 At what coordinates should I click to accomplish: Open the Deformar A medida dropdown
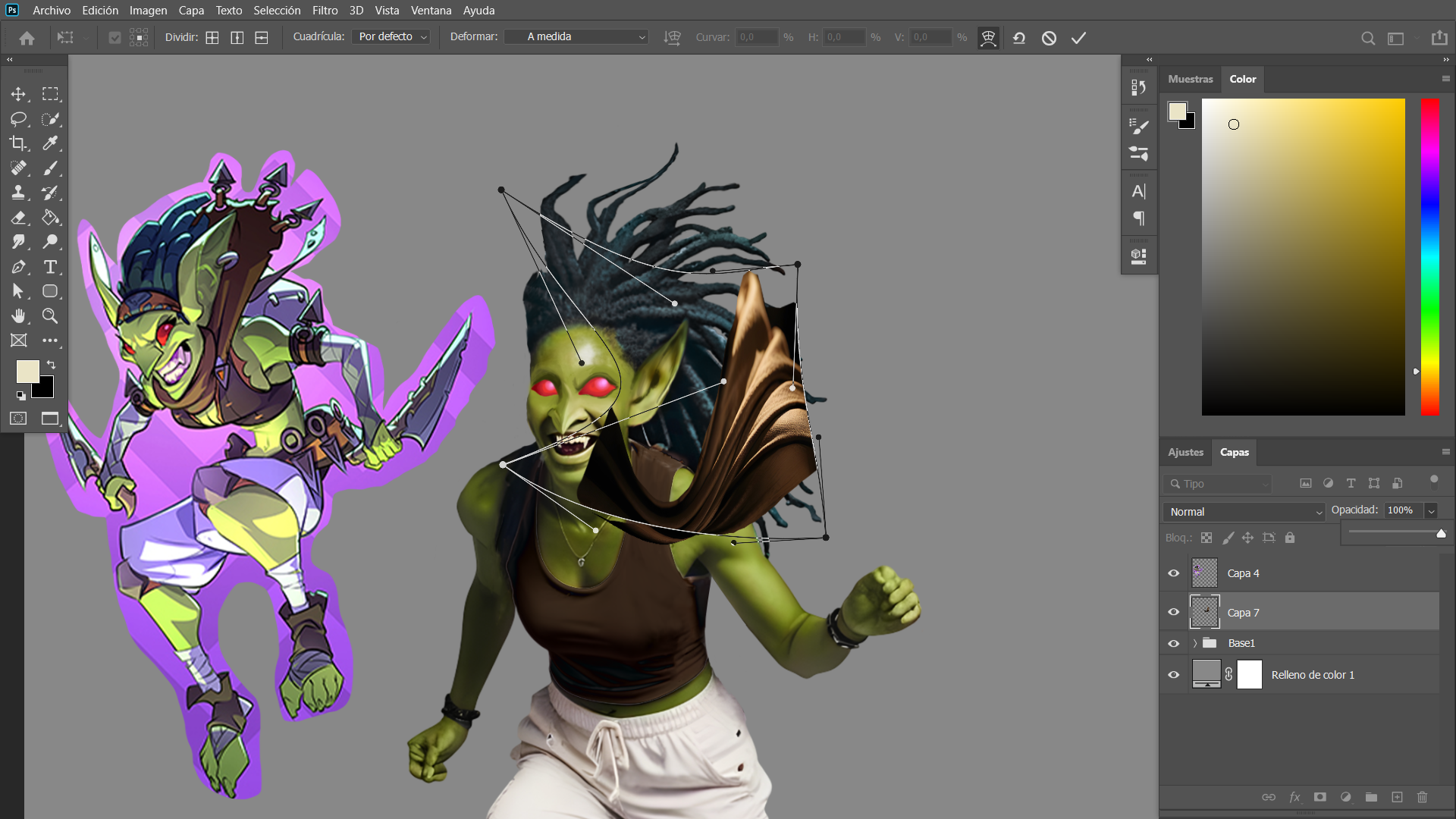576,37
